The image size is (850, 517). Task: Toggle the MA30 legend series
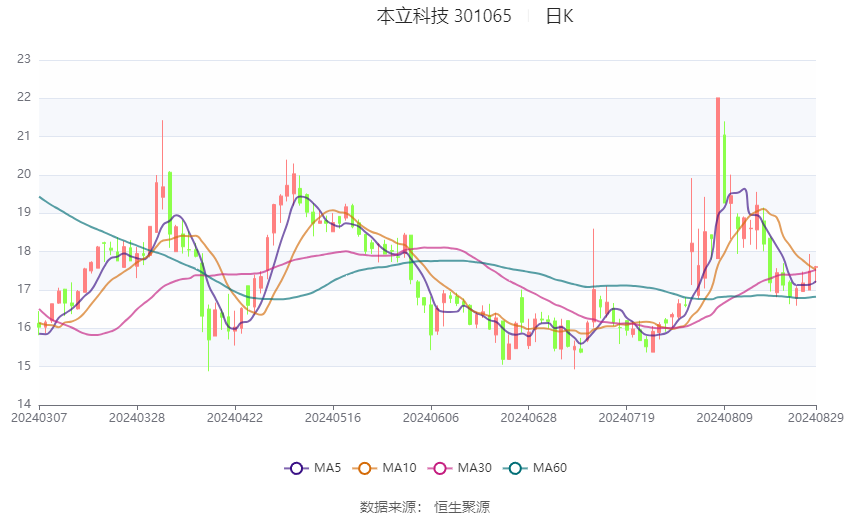pyautogui.click(x=460, y=468)
